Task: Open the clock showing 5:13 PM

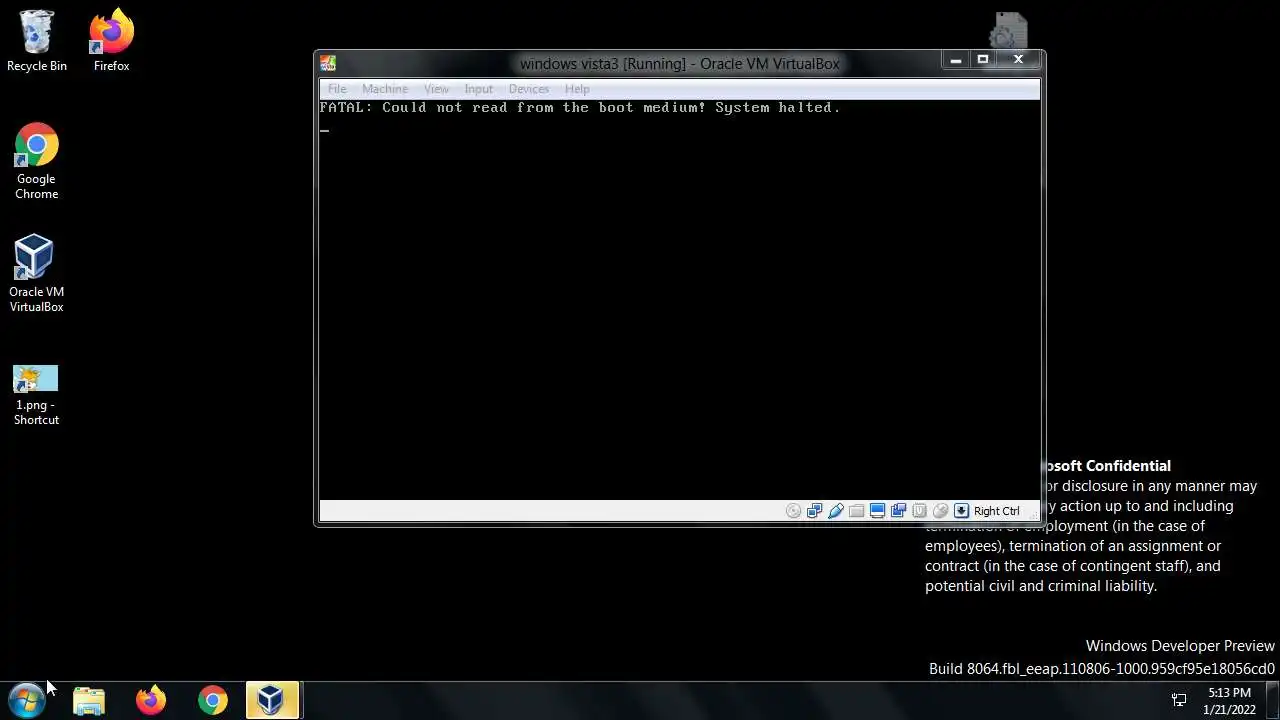Action: 1229,701
